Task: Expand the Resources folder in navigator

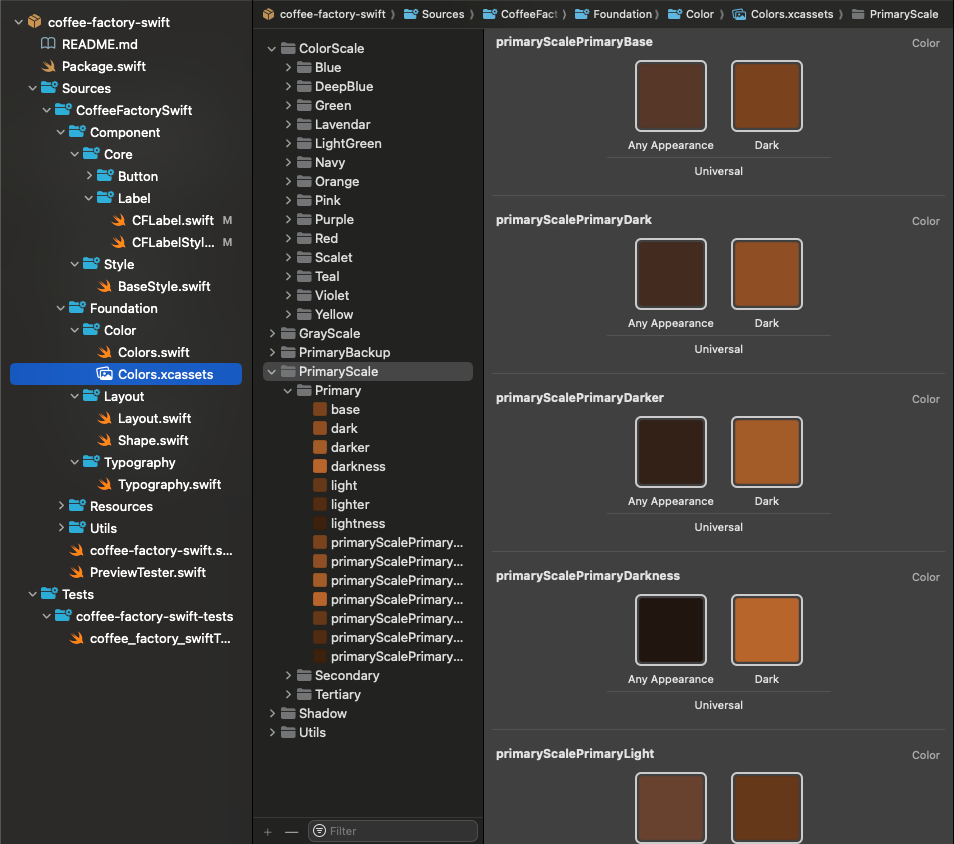Action: [61, 506]
